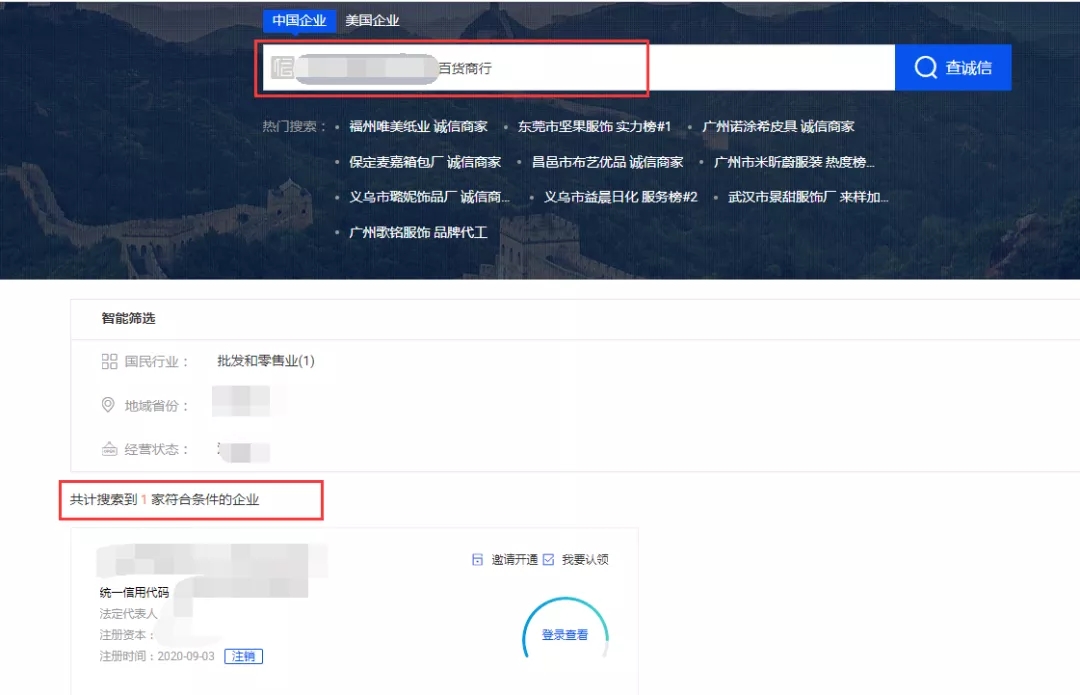
Task: Open hot search 东莞市坚果服饰 实力榜#1
Action: [594, 126]
